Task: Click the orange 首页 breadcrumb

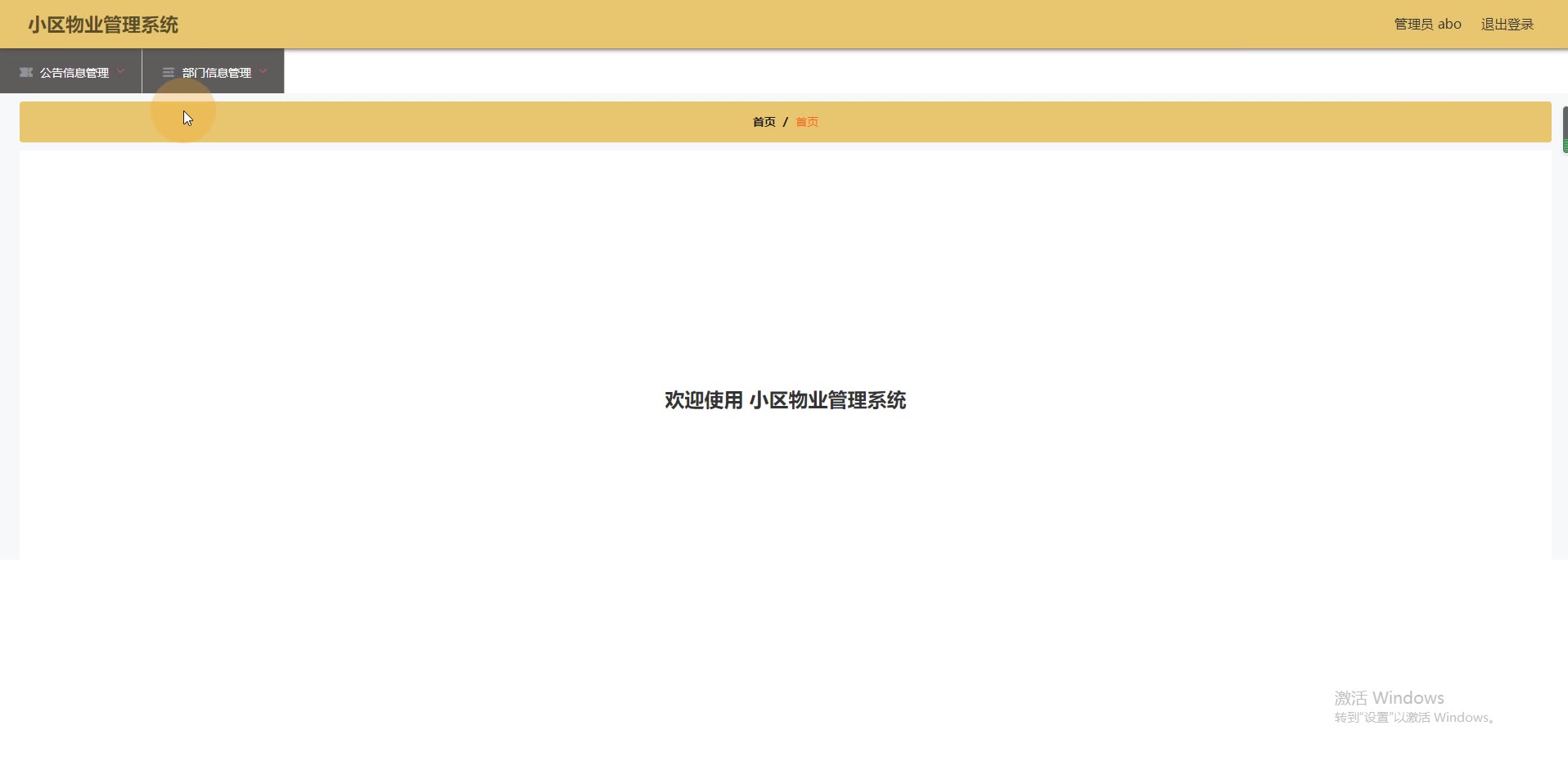Action: (x=807, y=122)
